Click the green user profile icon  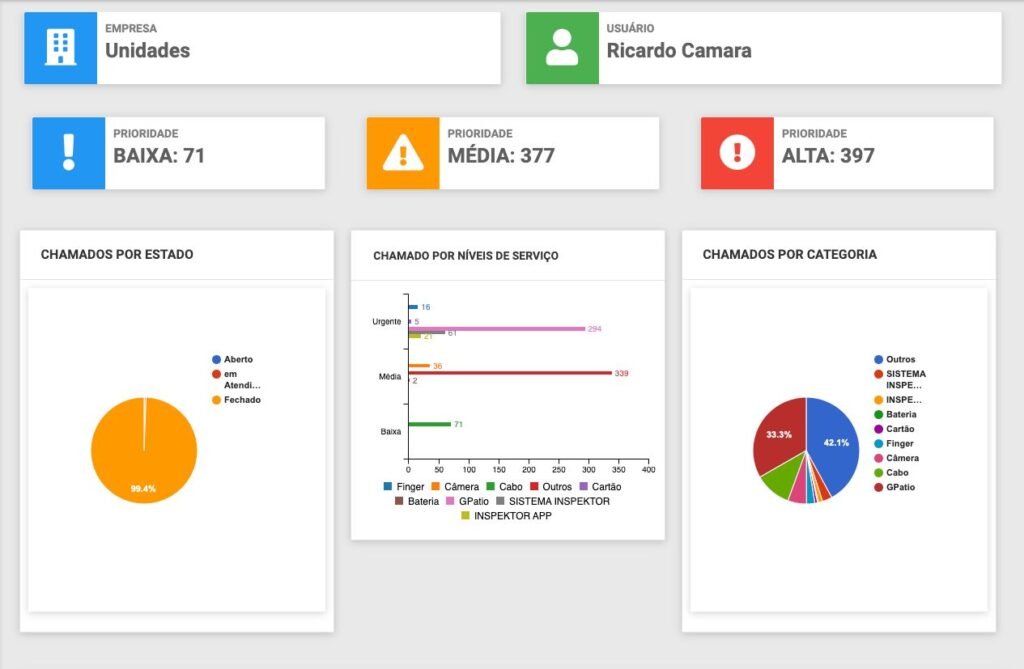coord(562,48)
